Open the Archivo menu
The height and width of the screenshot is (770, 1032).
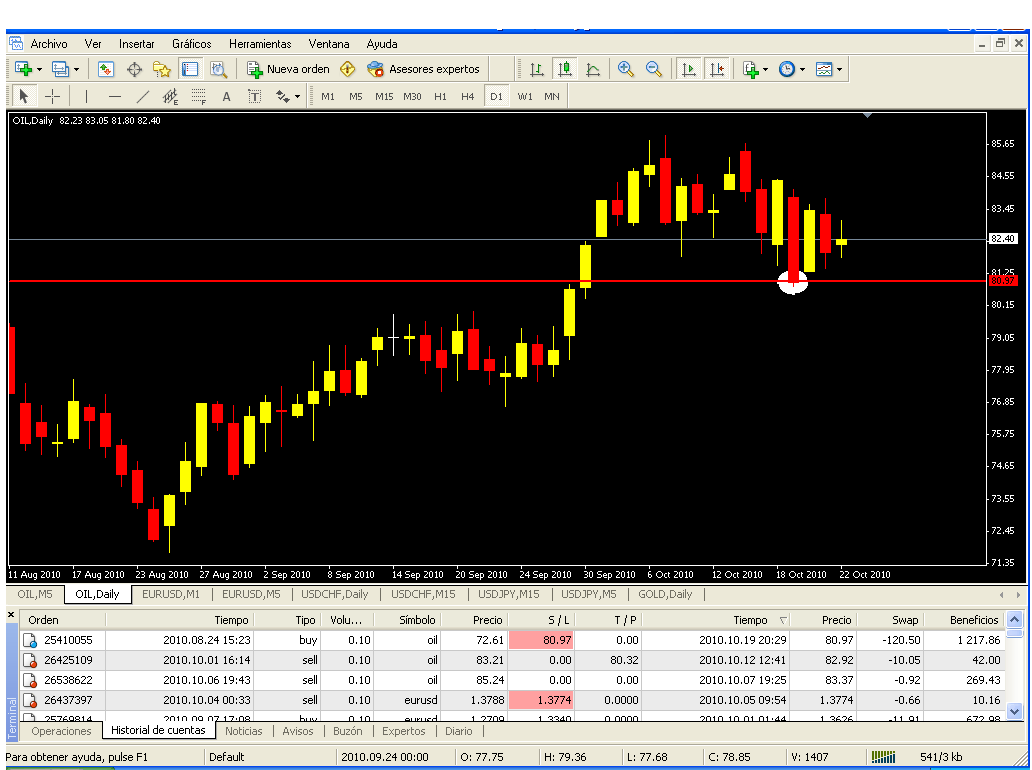(x=49, y=44)
